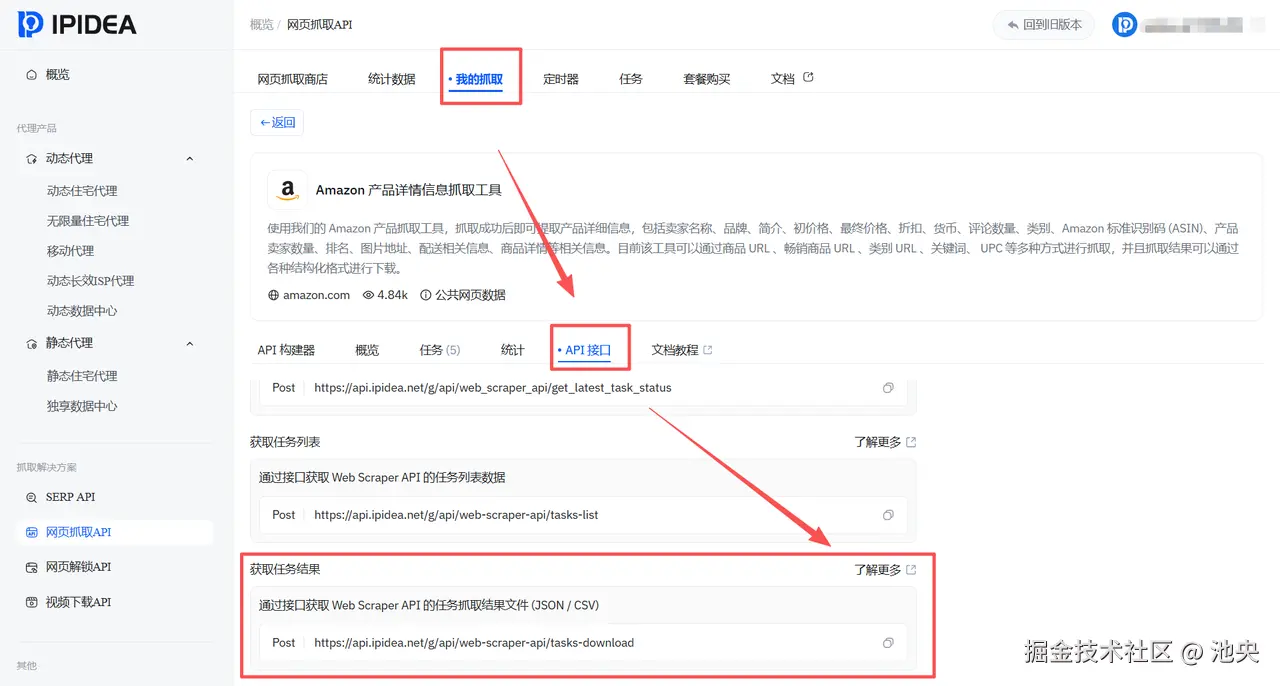1280x686 pixels.
Task: Switch to the 定时器 tab
Action: pos(561,79)
